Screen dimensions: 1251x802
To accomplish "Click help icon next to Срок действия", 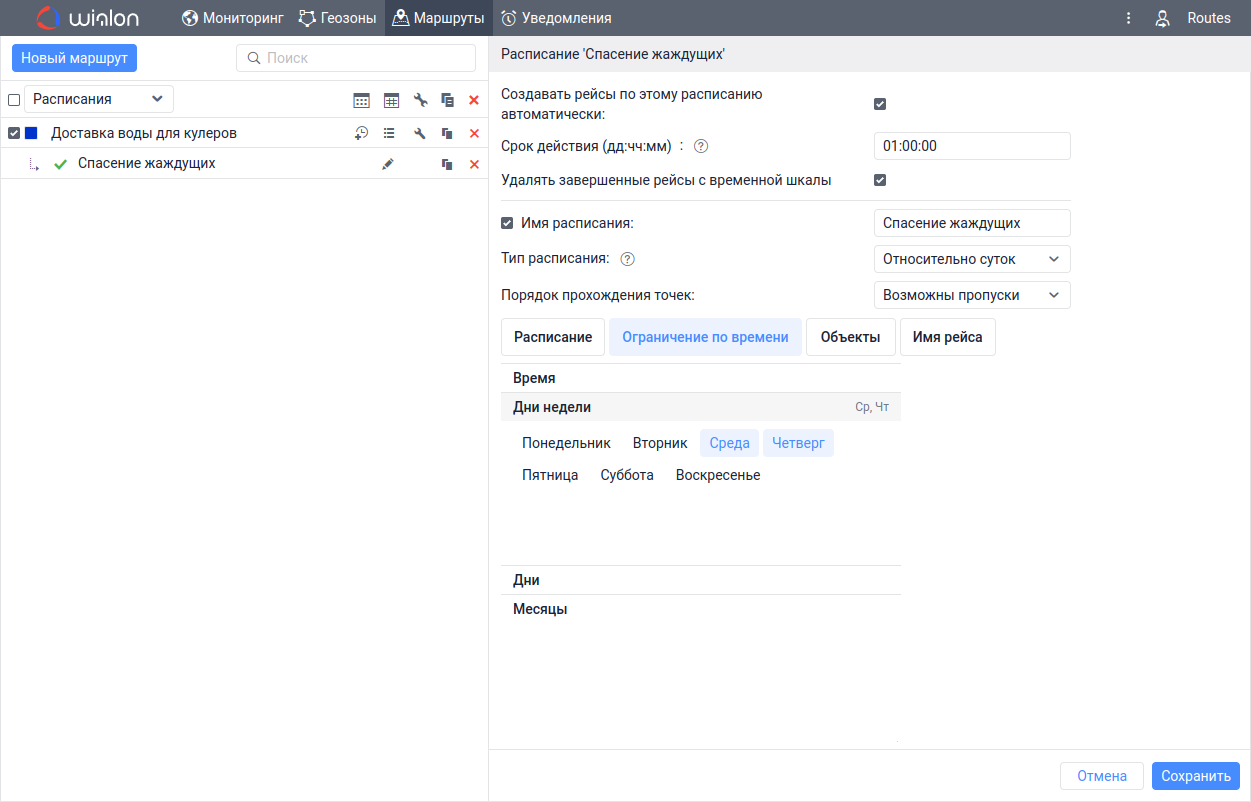I will [x=701, y=146].
